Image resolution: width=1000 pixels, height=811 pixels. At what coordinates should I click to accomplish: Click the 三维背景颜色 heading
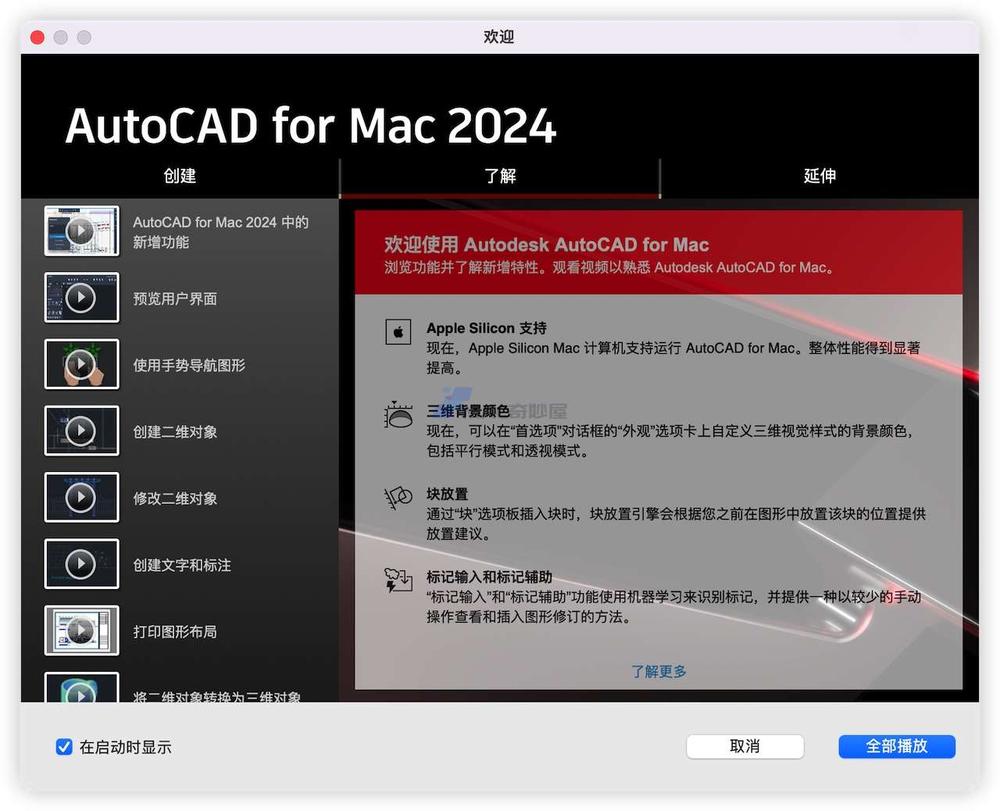pos(468,411)
